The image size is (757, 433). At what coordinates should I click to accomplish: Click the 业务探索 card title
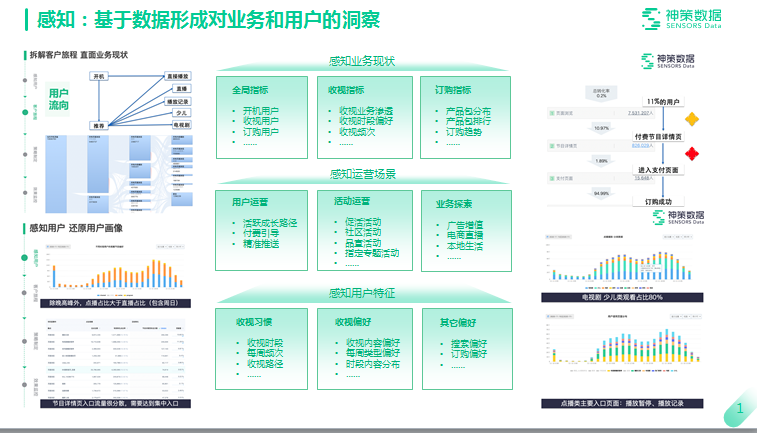pyautogui.click(x=454, y=204)
